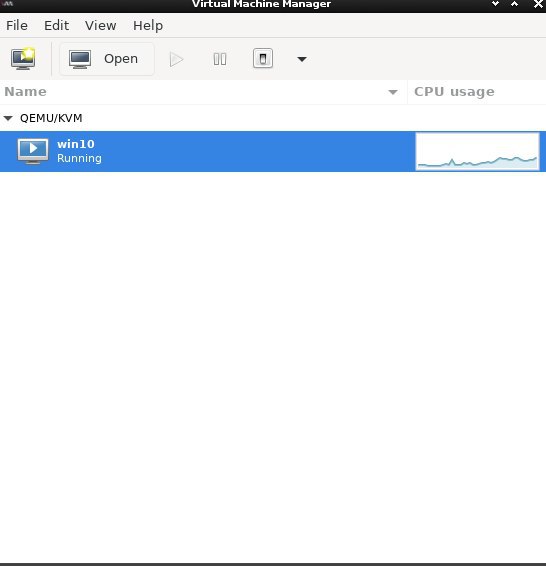
Task: Open the View menu
Action: [x=101, y=26]
